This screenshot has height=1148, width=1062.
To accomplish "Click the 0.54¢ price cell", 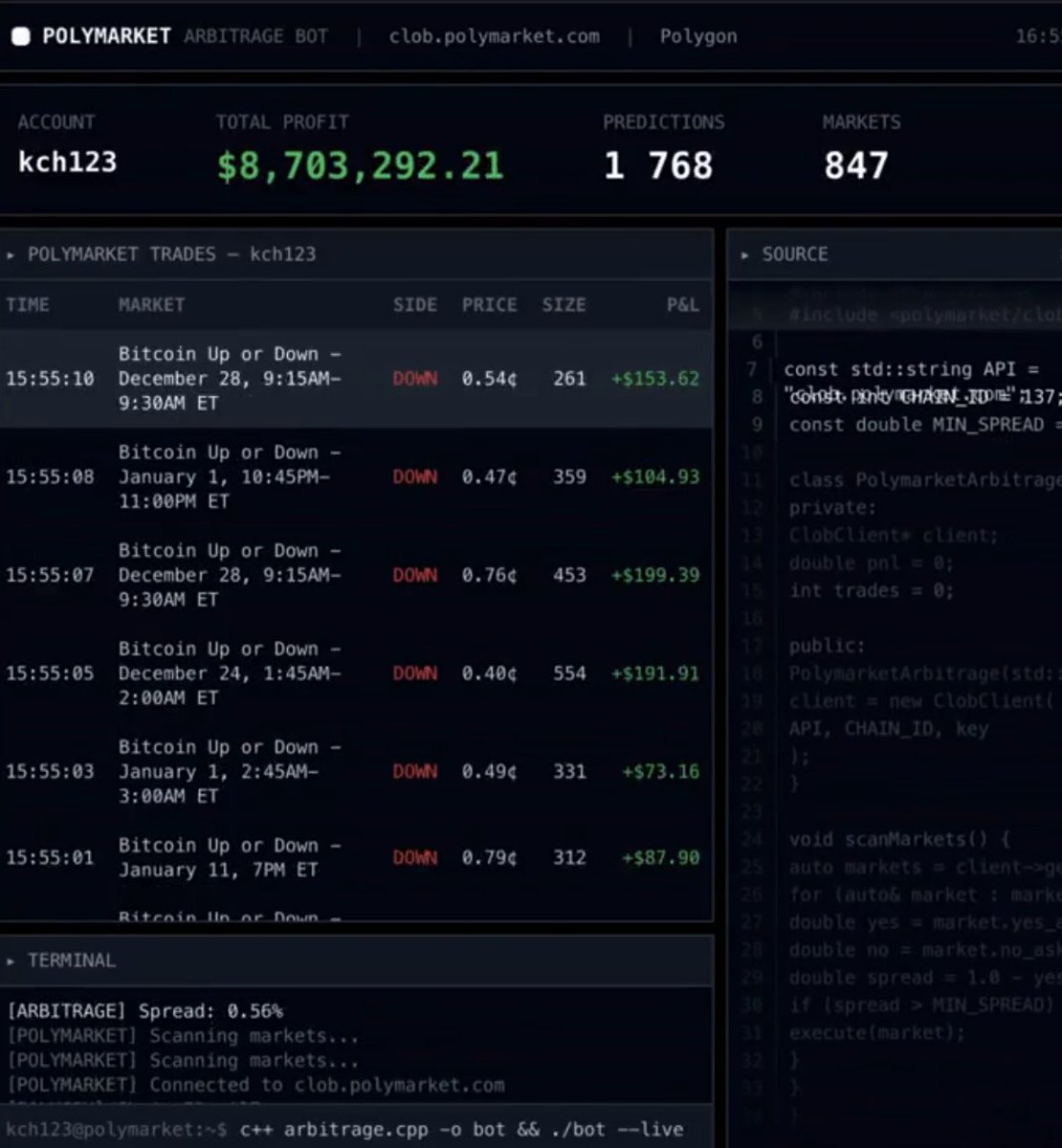I will point(489,379).
